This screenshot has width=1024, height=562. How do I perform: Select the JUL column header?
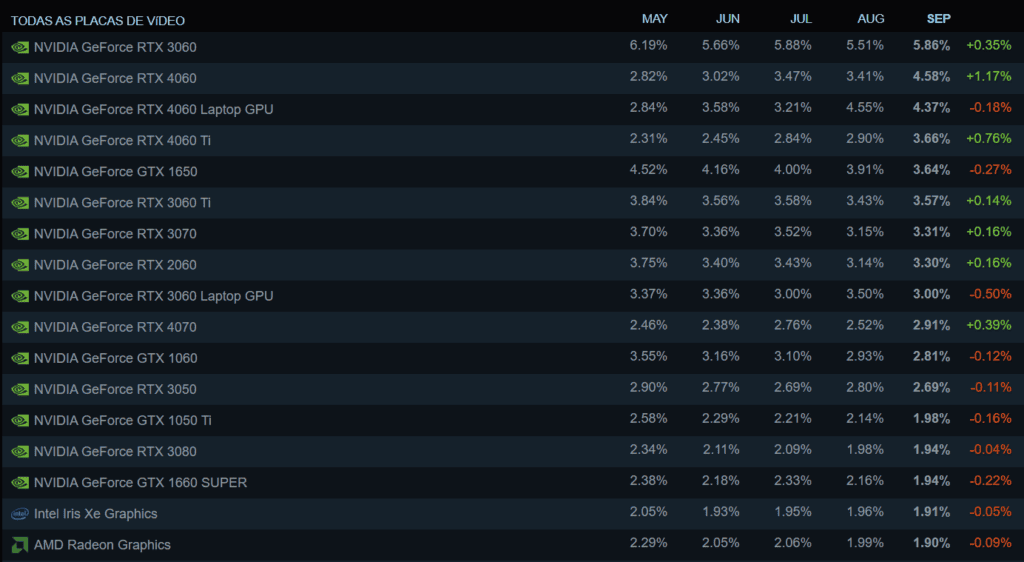point(800,19)
